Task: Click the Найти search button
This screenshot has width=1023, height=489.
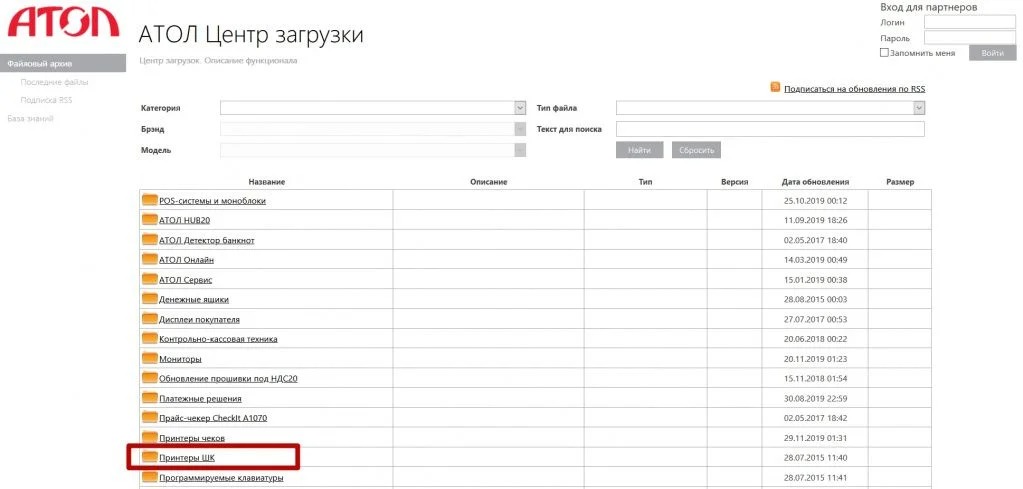Action: tap(639, 150)
